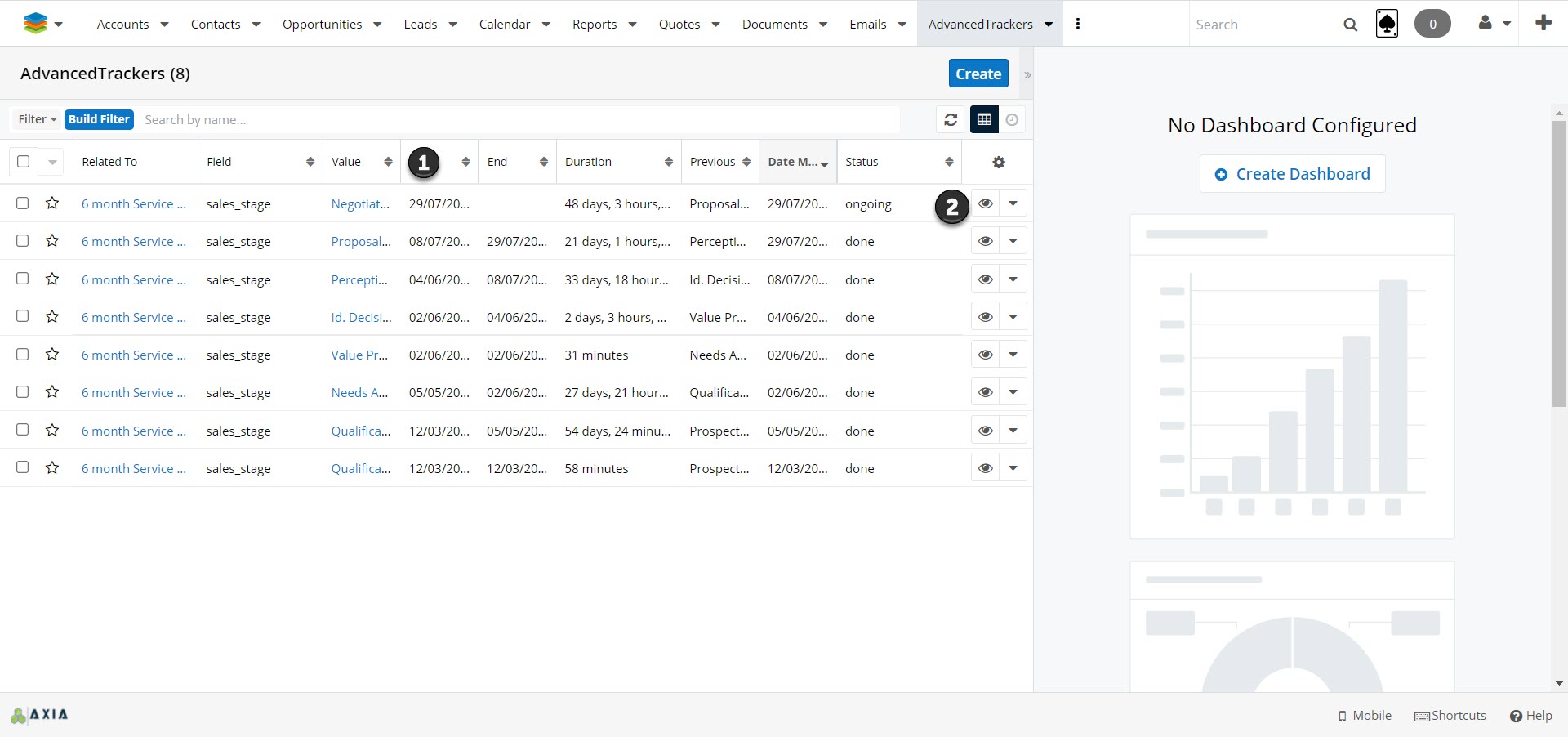Check the Id. Decisi... row checkbox
This screenshot has height=737, width=1568.
[23, 316]
